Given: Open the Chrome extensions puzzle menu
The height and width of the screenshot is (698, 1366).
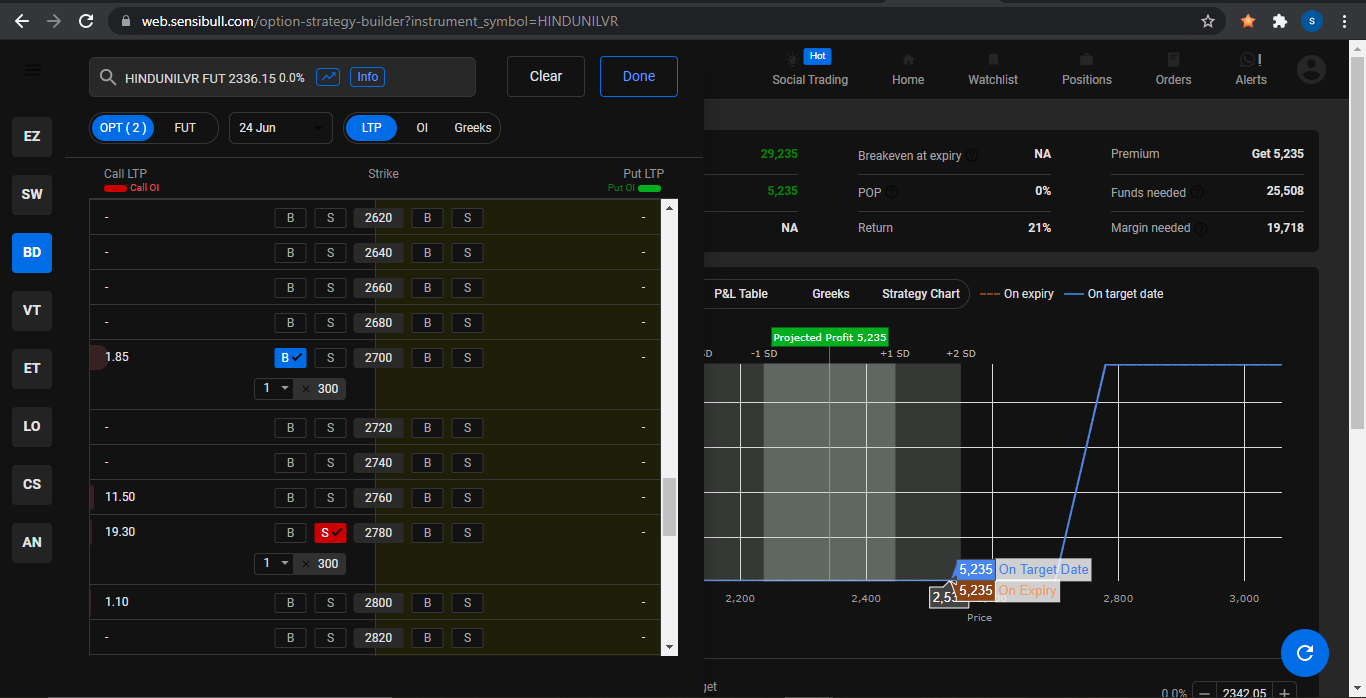Looking at the screenshot, I should tap(1279, 20).
